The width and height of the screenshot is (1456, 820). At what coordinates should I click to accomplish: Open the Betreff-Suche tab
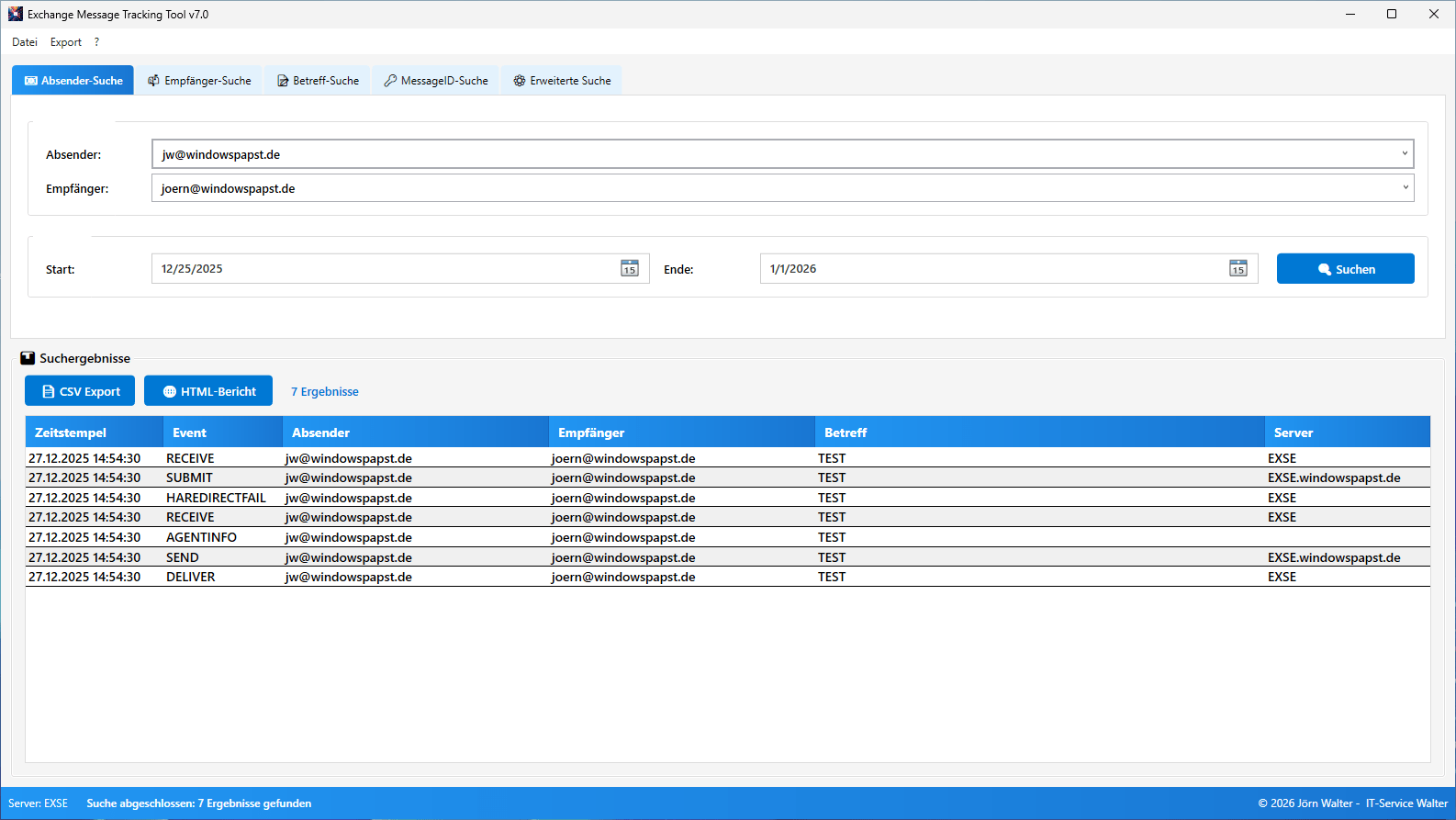(x=318, y=81)
